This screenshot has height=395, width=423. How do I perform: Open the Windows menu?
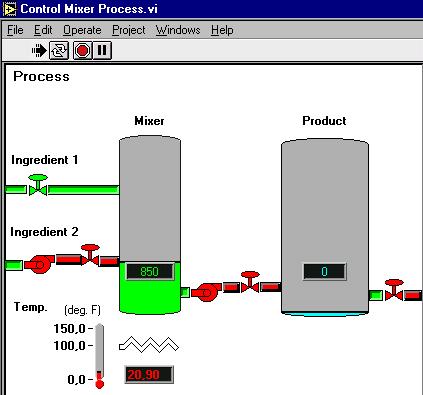point(178,30)
